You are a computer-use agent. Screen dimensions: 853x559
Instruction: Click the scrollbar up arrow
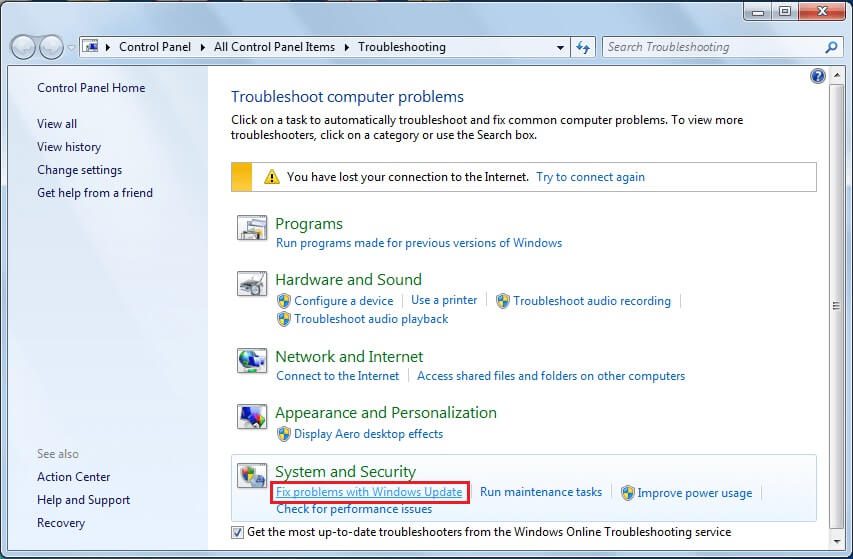tap(836, 76)
